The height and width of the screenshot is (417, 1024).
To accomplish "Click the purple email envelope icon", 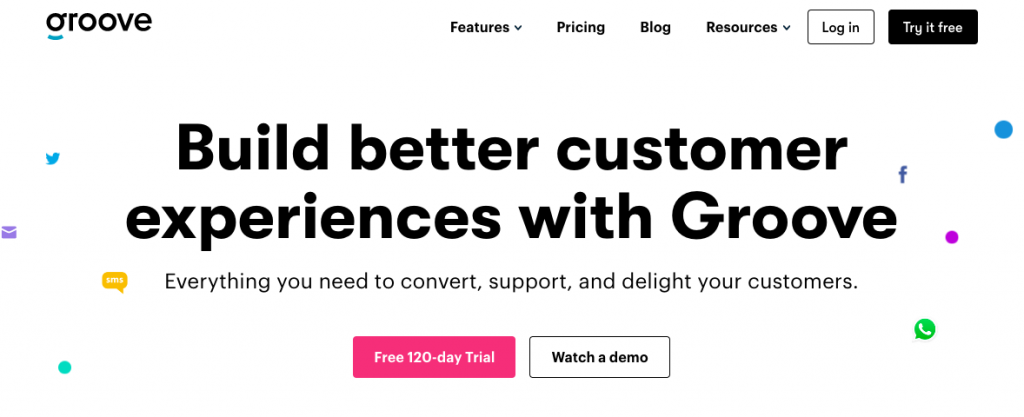I will (x=8, y=232).
